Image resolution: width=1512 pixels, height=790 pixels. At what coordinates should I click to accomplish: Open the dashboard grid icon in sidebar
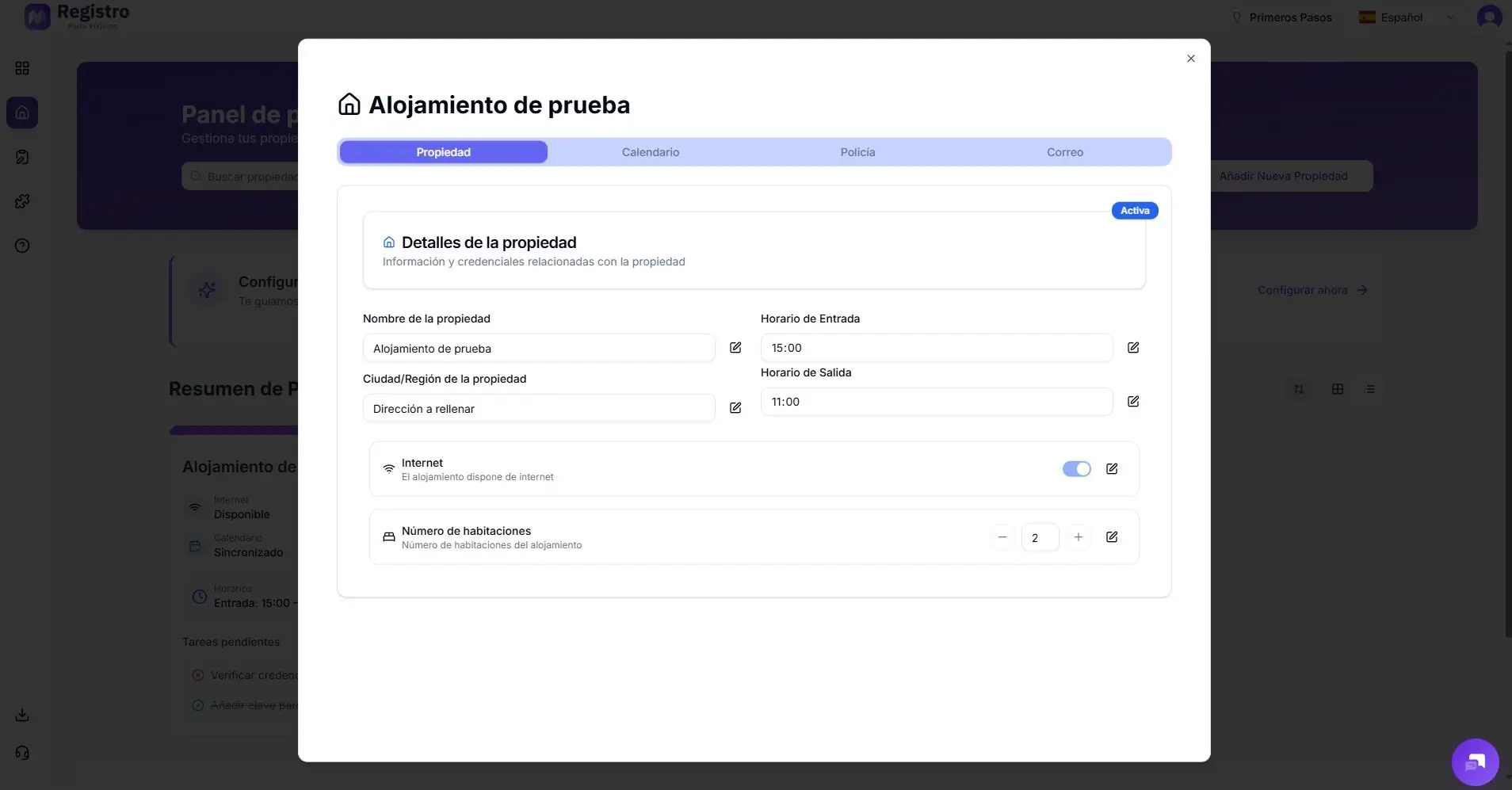(x=22, y=67)
